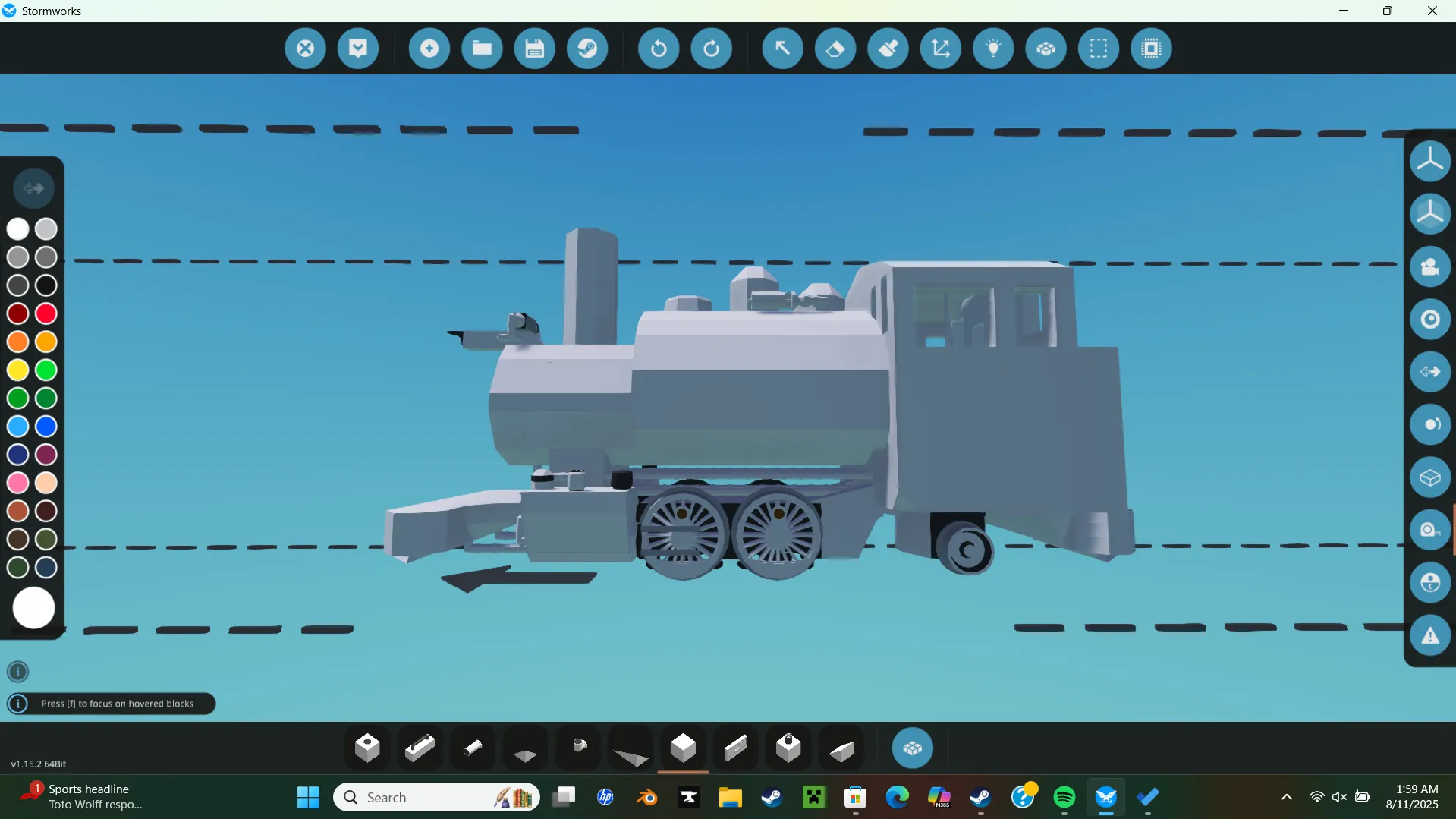
Task: Toggle mirror mode arrows on right panel
Action: pos(1429,372)
